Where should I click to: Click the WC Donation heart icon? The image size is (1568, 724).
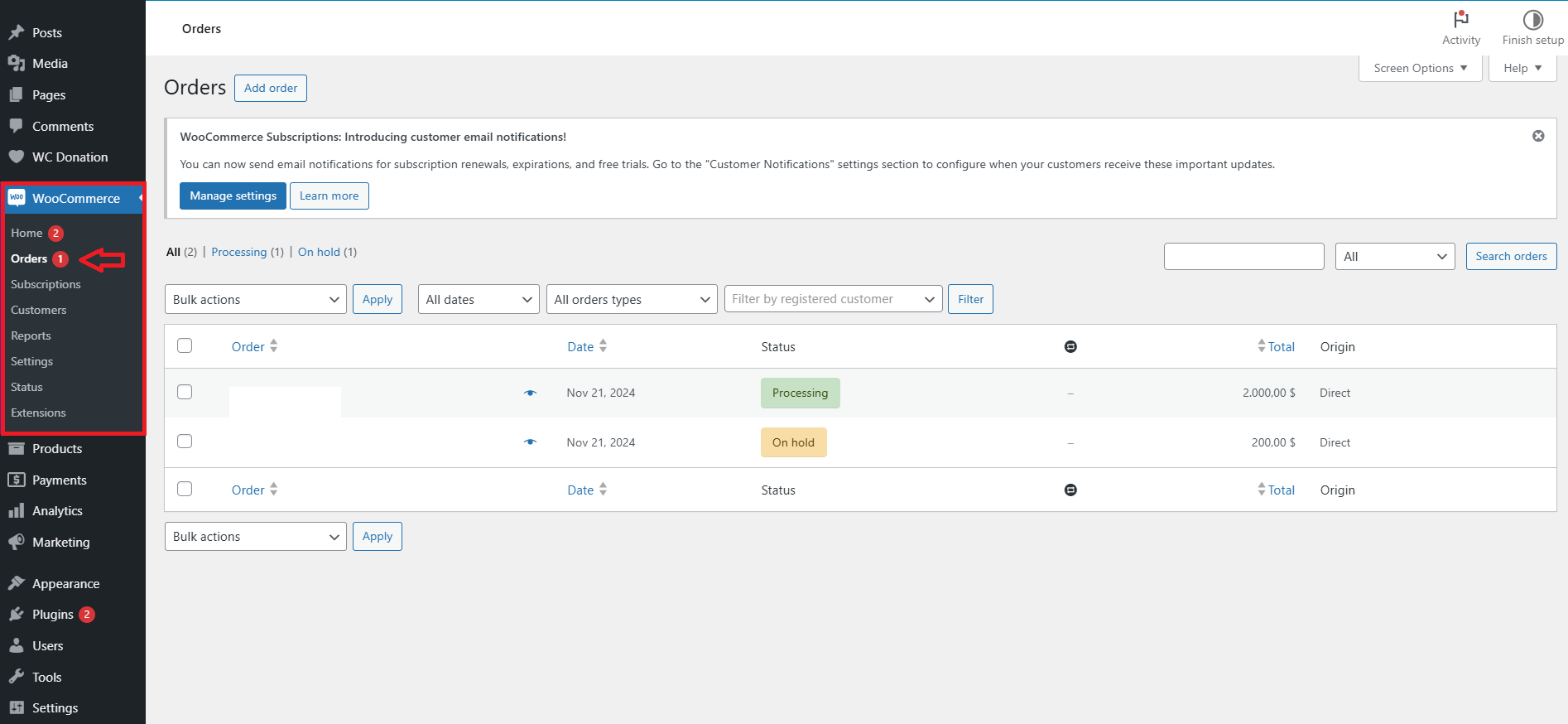tap(16, 157)
